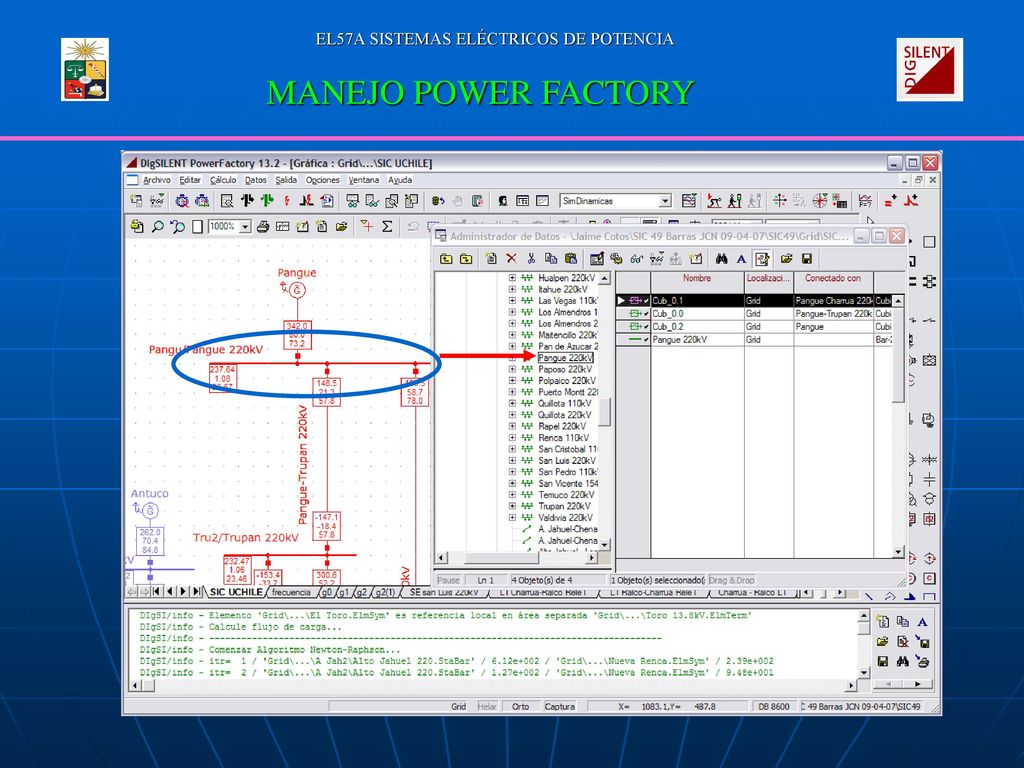Expand the Temuco 220kV tree node
The width and height of the screenshot is (1024, 768).
pyautogui.click(x=512, y=495)
